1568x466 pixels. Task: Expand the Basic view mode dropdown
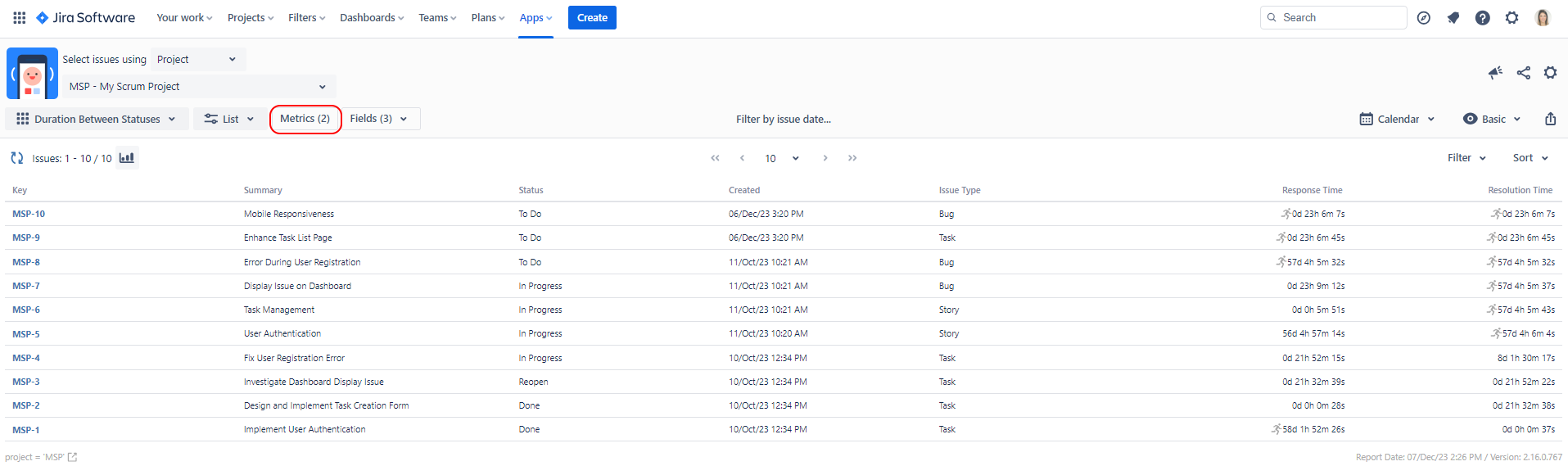coord(1492,119)
